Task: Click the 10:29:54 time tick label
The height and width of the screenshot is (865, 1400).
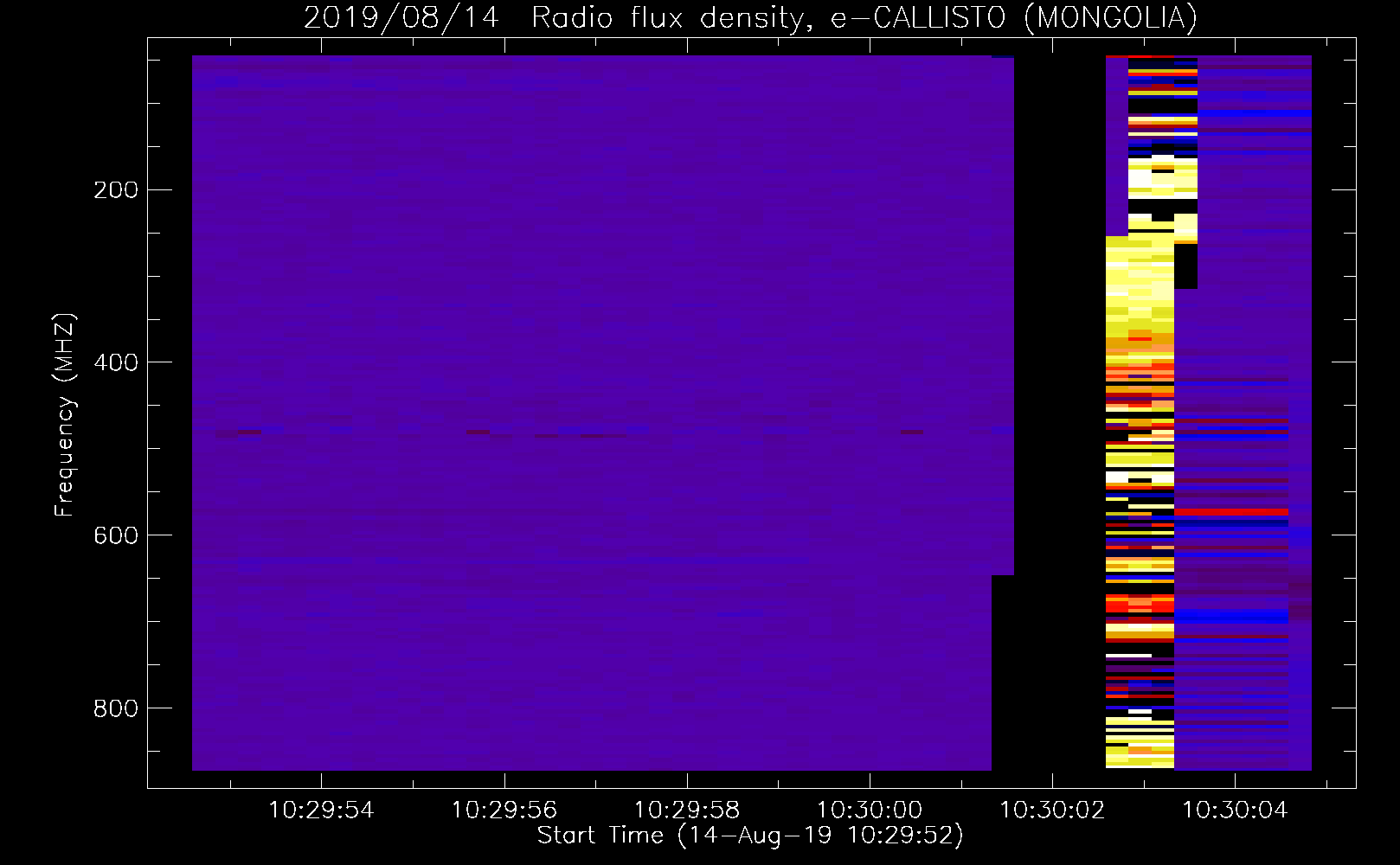Action: coord(321,811)
